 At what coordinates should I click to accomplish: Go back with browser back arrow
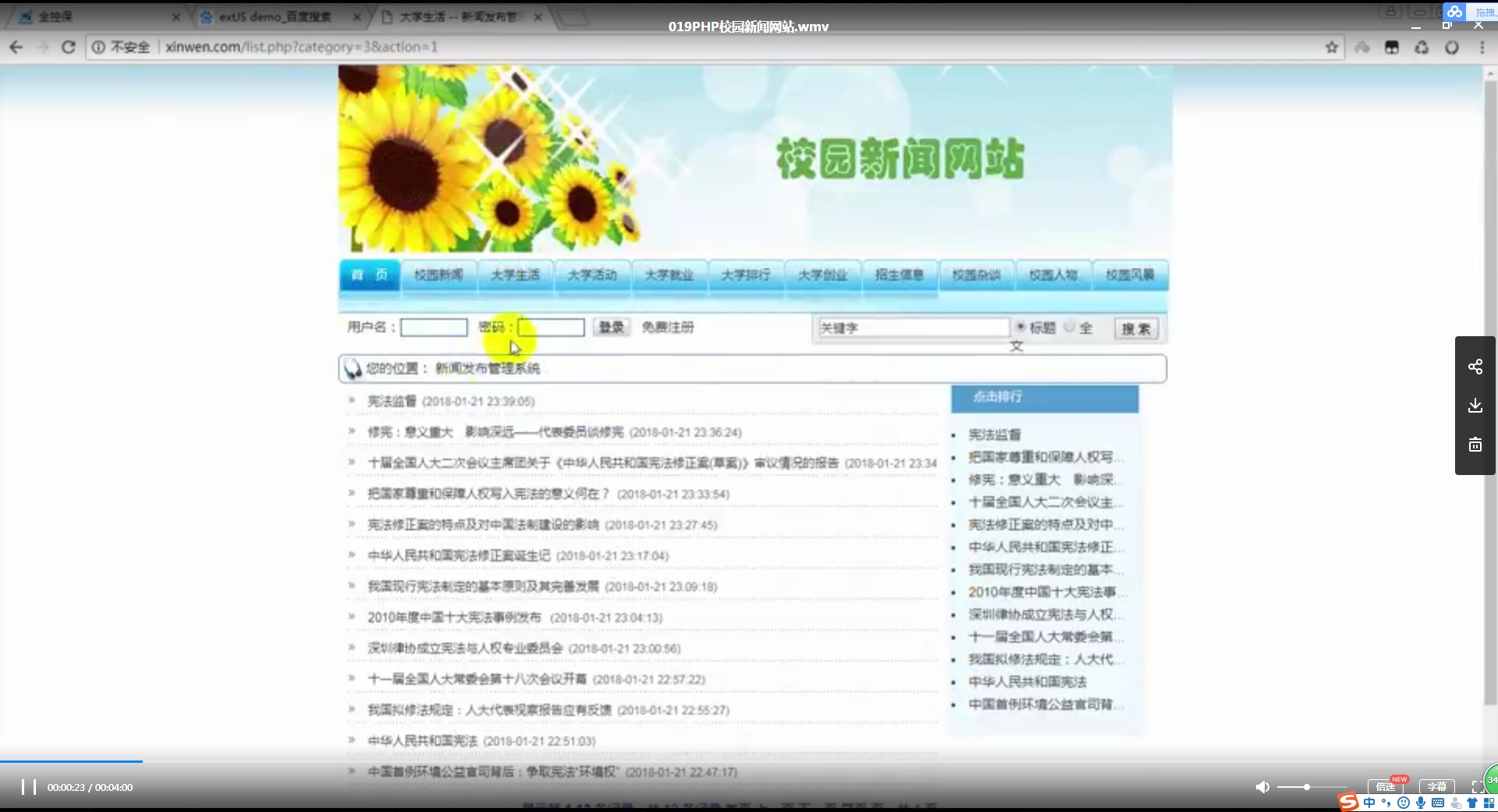coord(16,47)
